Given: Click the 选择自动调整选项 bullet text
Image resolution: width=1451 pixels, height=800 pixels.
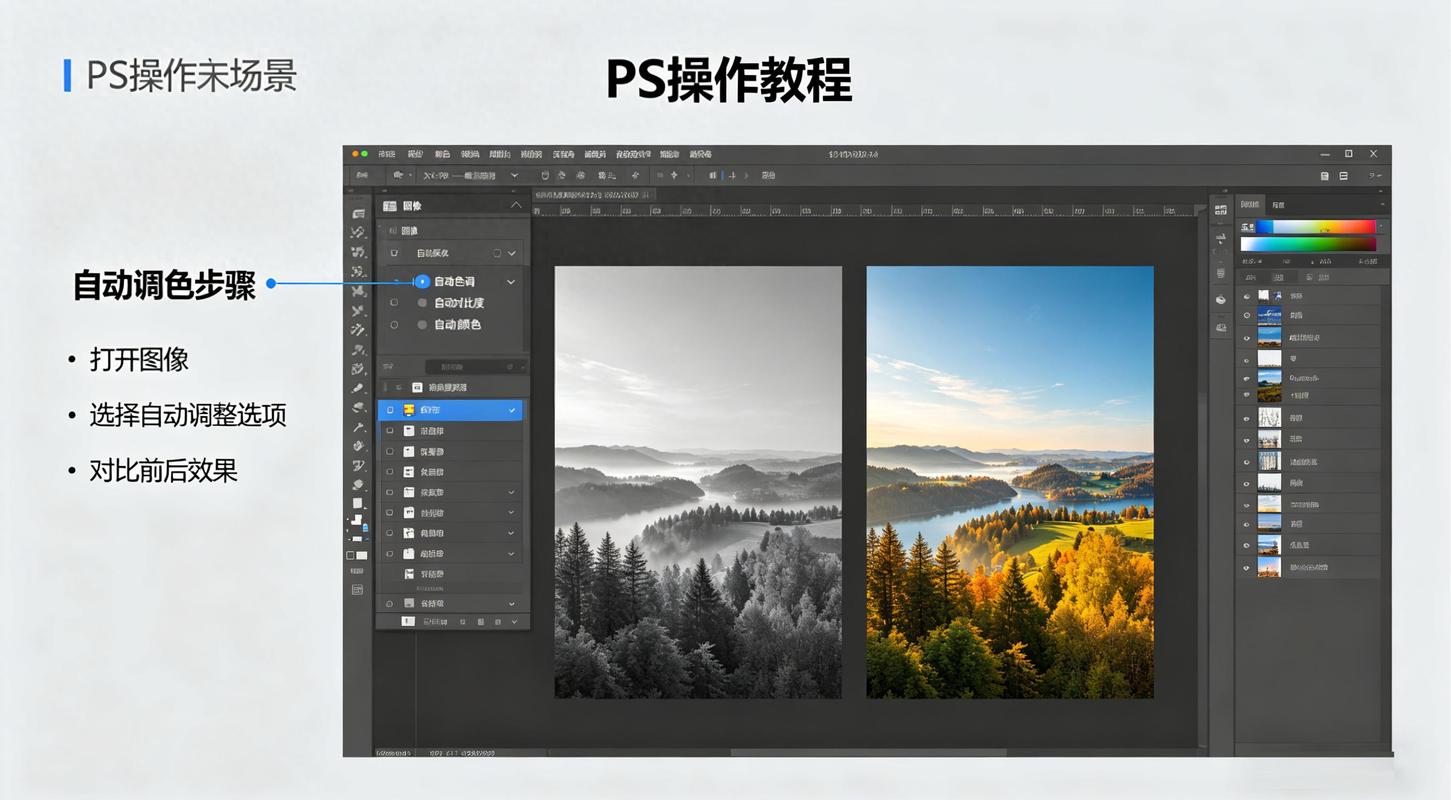Looking at the screenshot, I should point(188,415).
